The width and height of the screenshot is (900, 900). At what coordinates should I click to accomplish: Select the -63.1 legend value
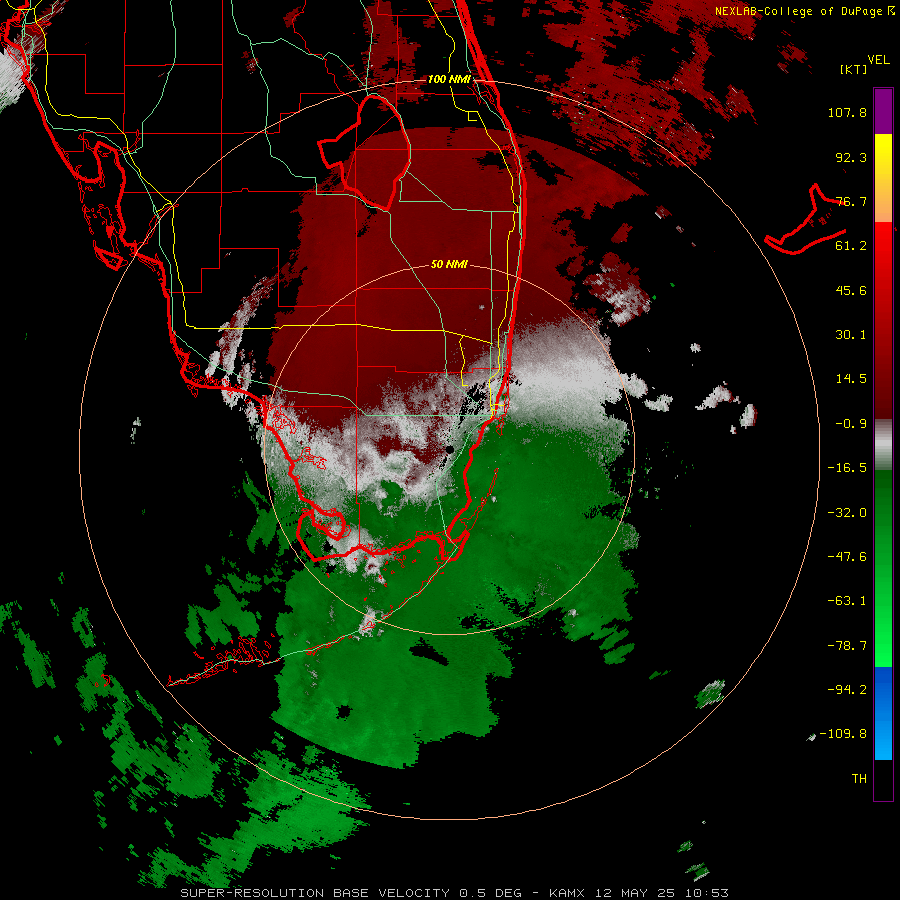tap(847, 601)
